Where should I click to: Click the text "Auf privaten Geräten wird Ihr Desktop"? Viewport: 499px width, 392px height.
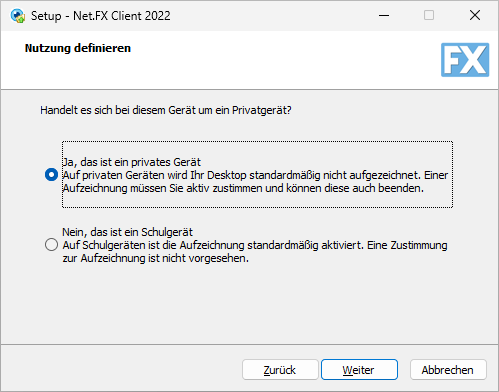(155, 175)
